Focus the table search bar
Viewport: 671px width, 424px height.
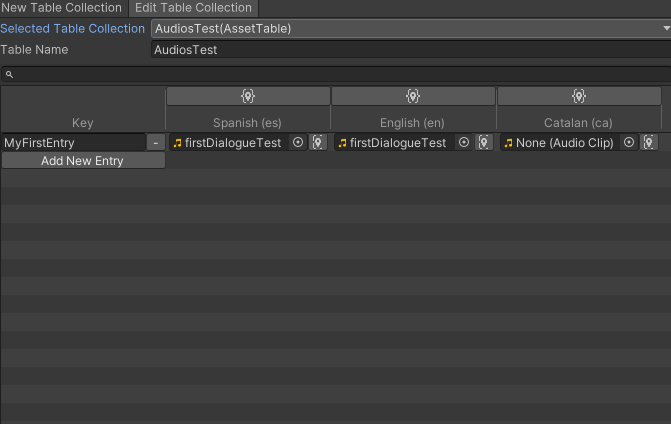coord(340,74)
